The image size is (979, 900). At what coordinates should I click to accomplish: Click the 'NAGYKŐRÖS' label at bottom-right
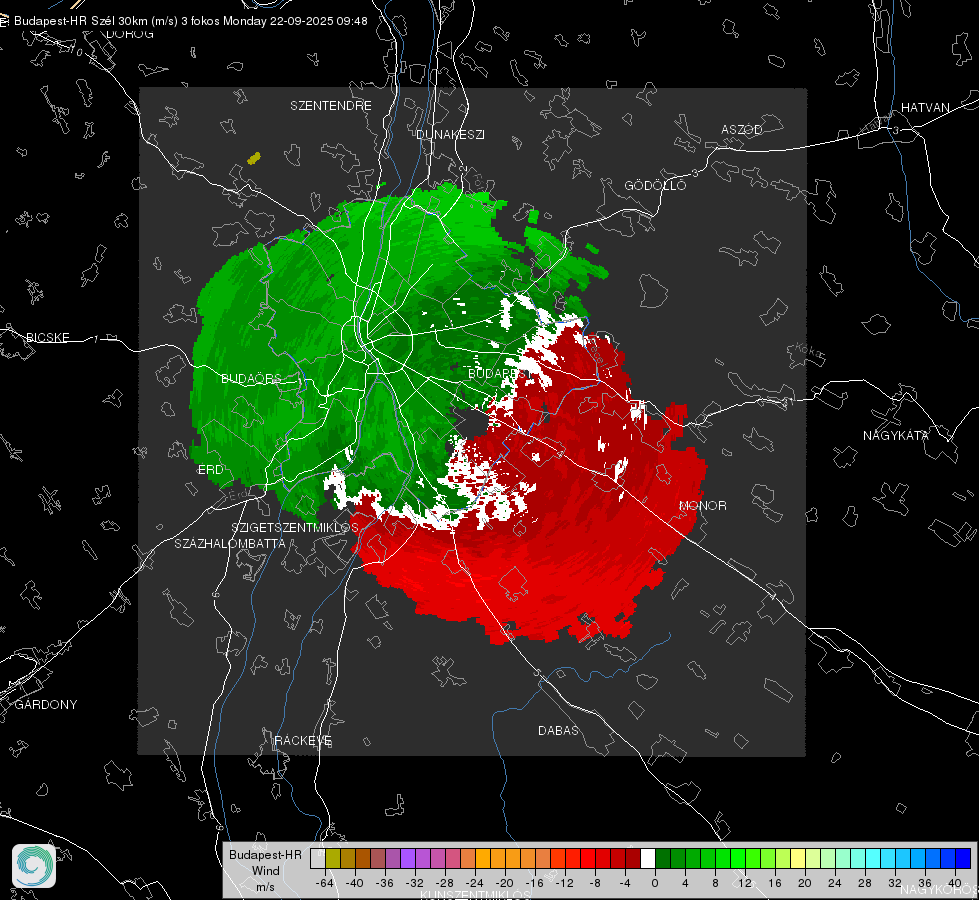pos(939,889)
